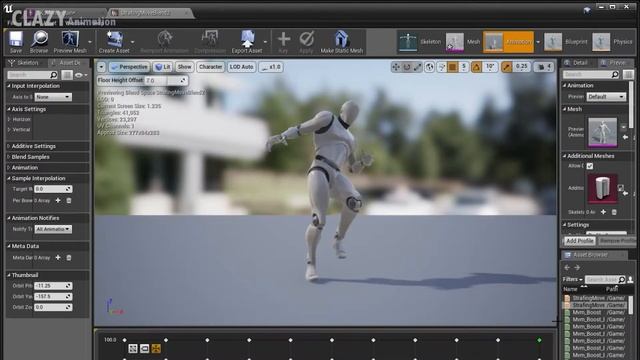Switch to Physics mode tab

coord(611,42)
